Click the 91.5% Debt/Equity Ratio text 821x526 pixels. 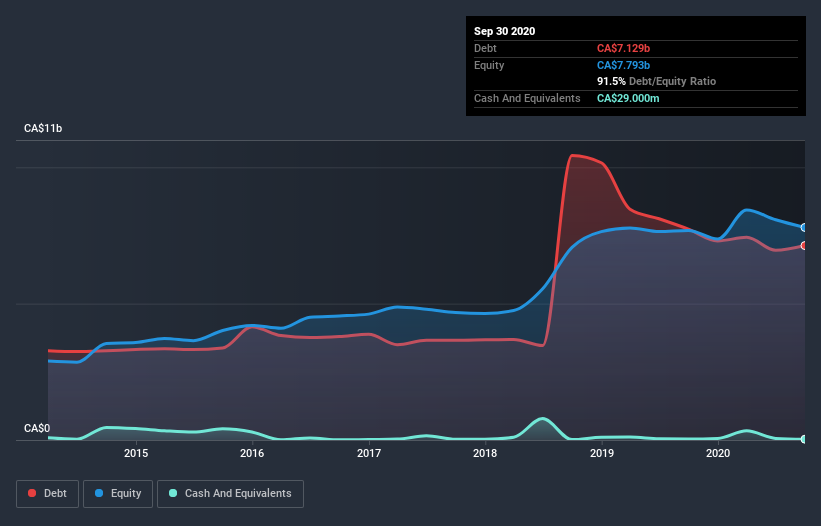coord(656,81)
